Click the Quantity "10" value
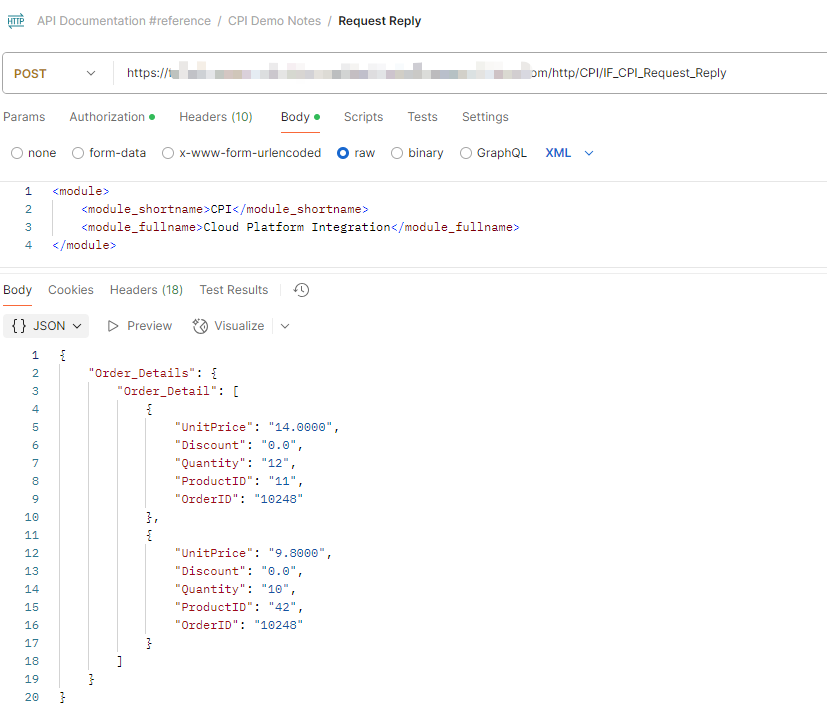This screenshot has height=705, width=827. pos(275,589)
